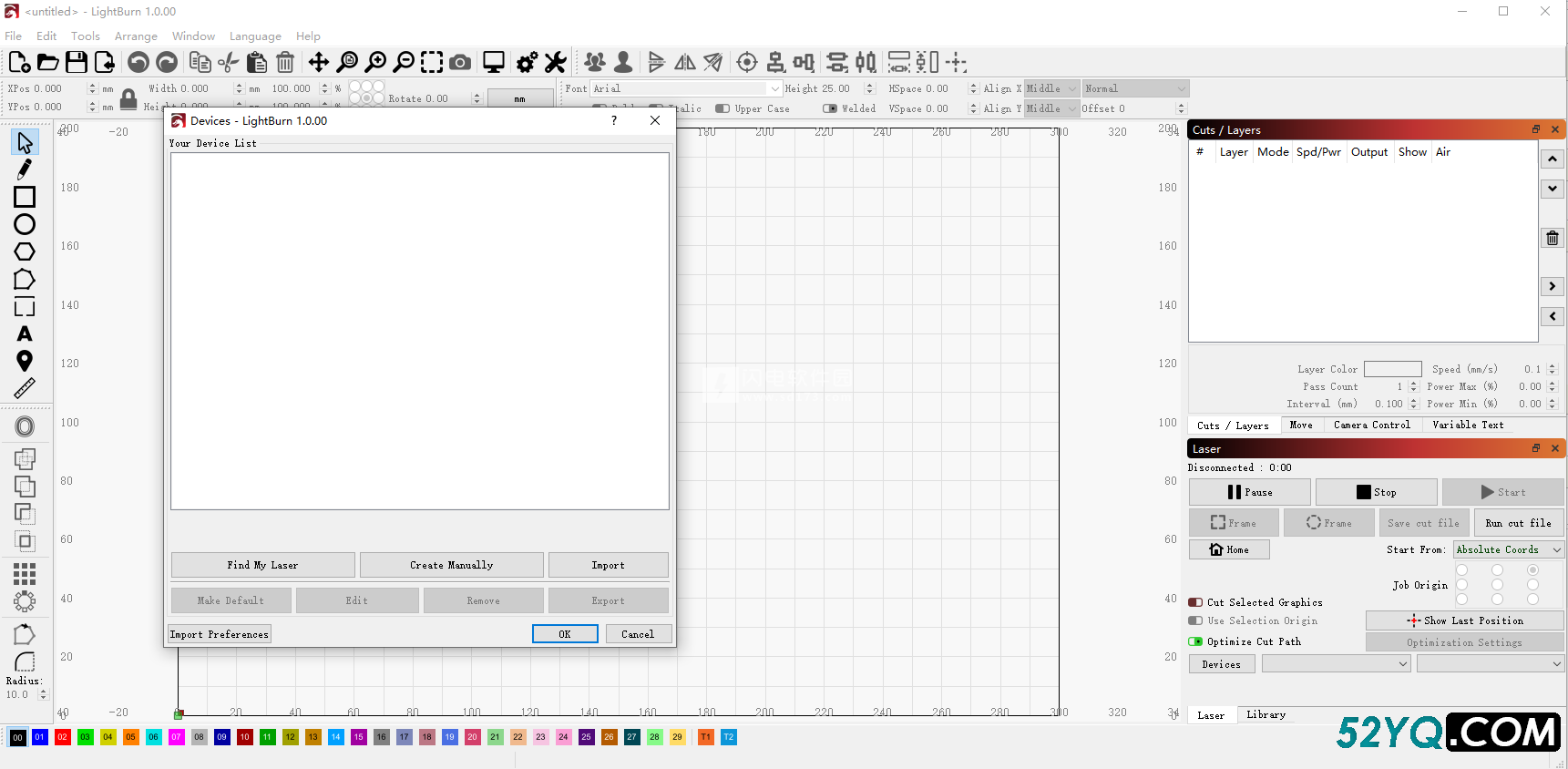The height and width of the screenshot is (769, 1568).
Task: Select the Pan/Move view icon
Action: point(319,62)
